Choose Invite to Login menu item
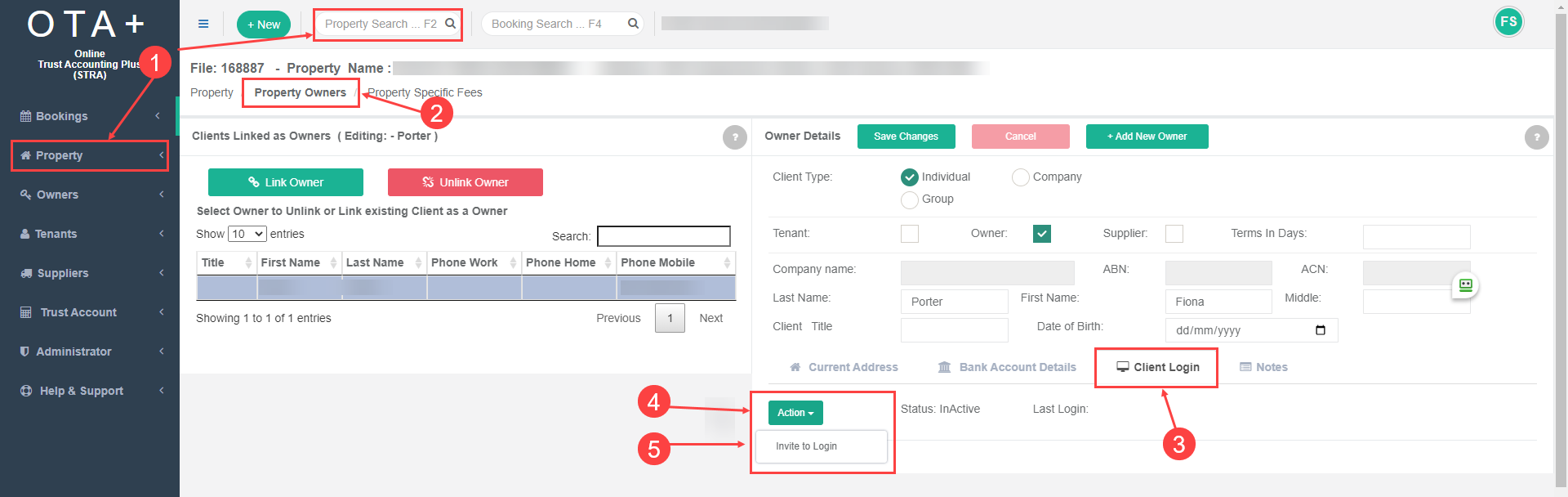The image size is (1568, 497). [x=806, y=446]
